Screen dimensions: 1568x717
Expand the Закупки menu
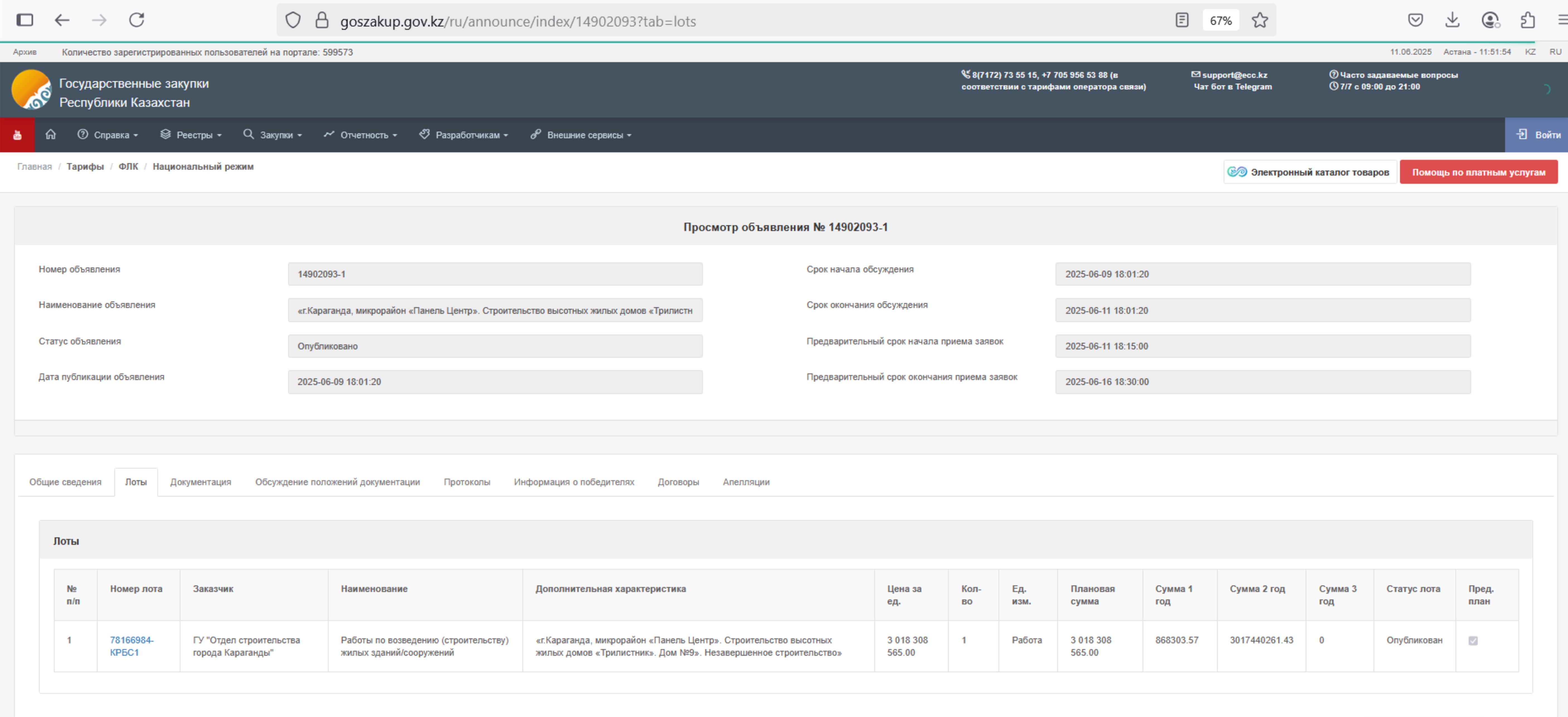[x=273, y=135]
